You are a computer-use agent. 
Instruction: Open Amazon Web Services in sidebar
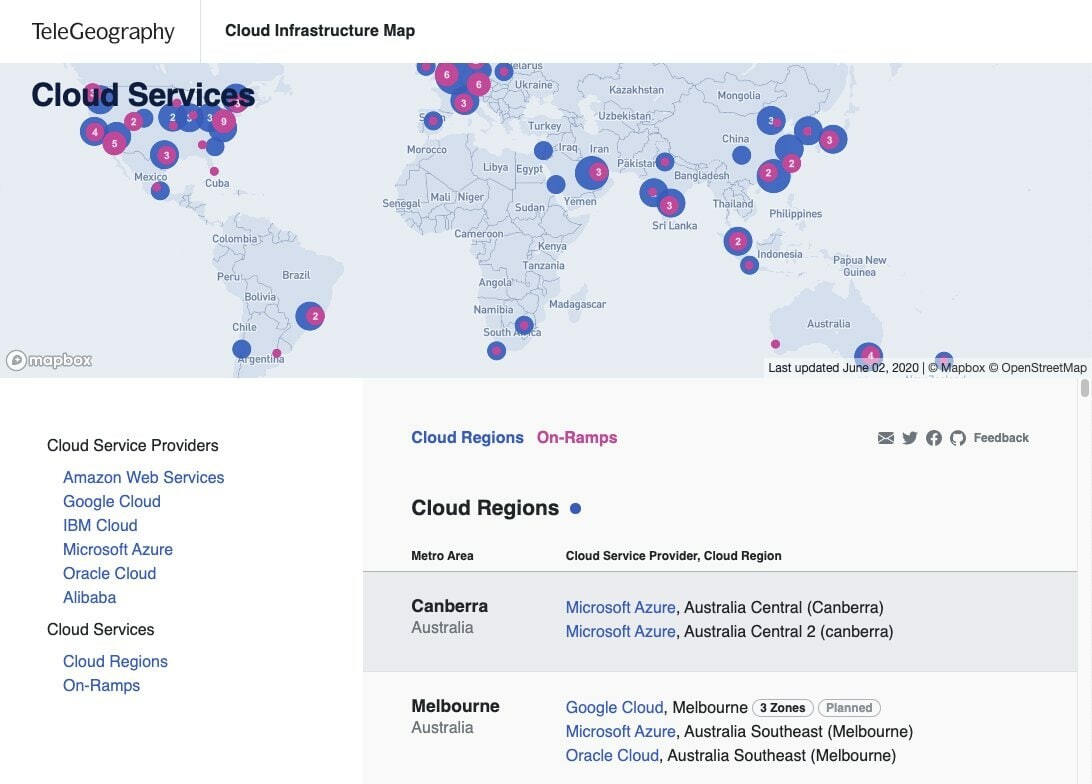[143, 478]
